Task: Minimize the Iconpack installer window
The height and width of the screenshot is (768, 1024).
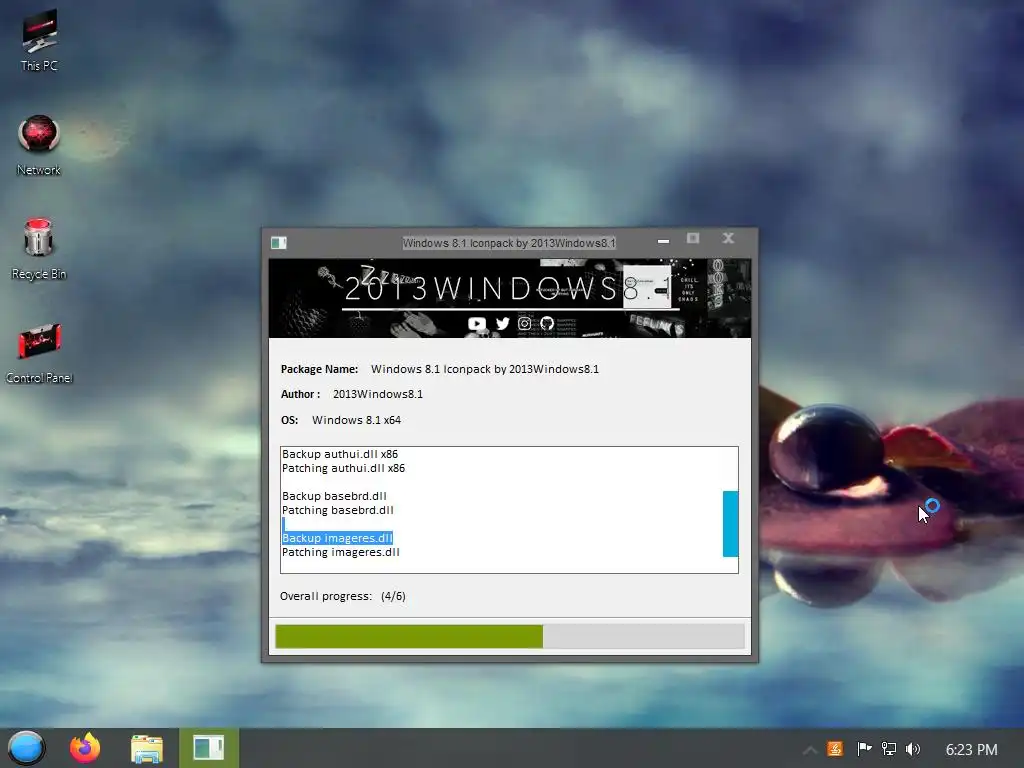Action: coord(664,240)
